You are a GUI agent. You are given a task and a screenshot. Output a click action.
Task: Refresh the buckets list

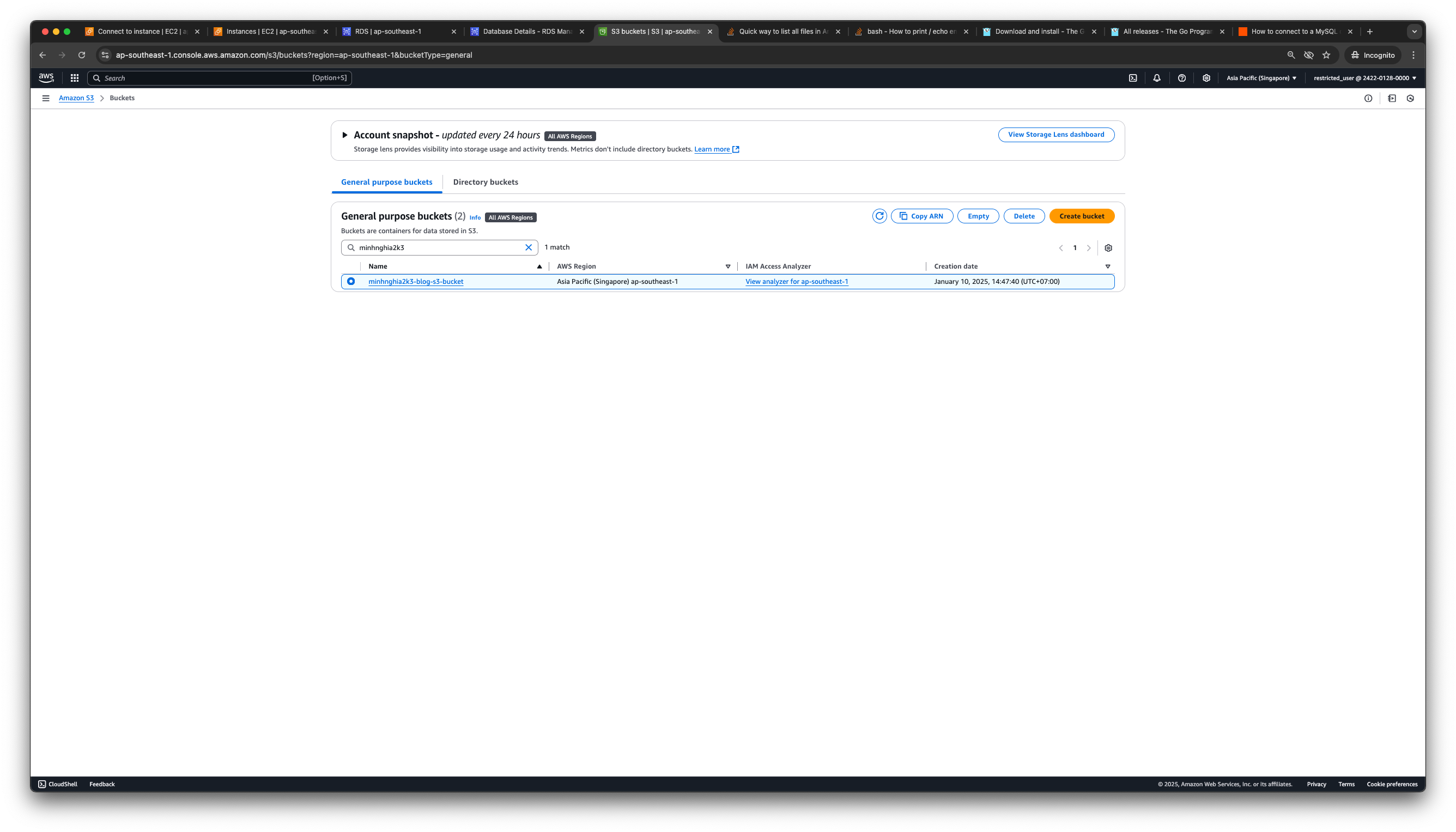point(879,216)
